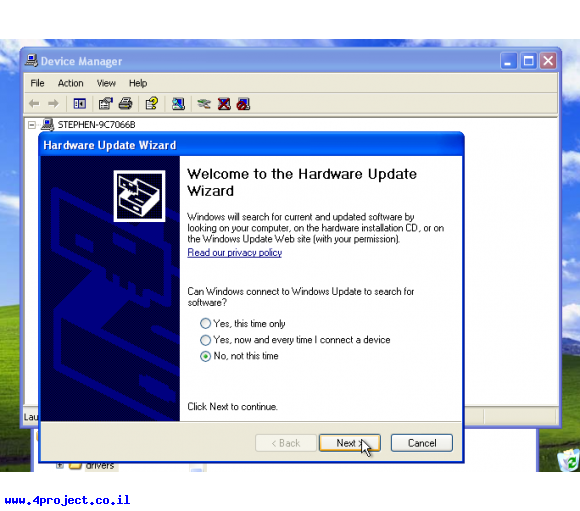This screenshot has height=511, width=580.
Task: Click the Back arrow in Device Manager toolbar
Action: pos(34,104)
